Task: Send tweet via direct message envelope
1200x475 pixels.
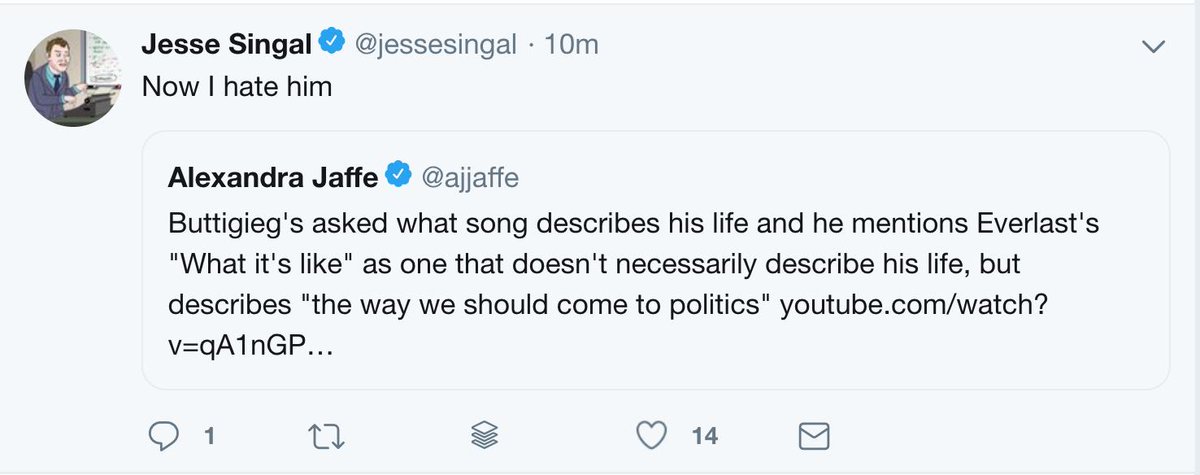Action: click(814, 435)
